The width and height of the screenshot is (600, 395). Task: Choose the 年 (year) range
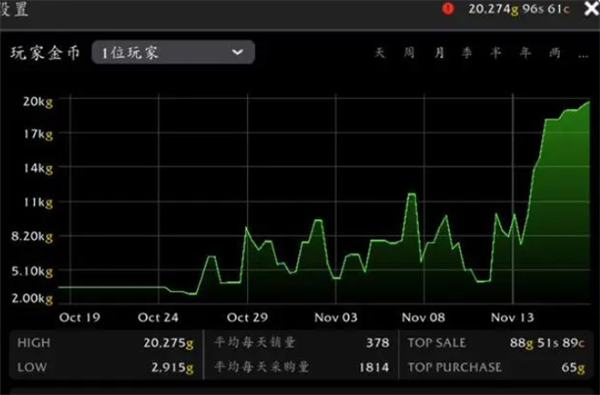coord(525,52)
